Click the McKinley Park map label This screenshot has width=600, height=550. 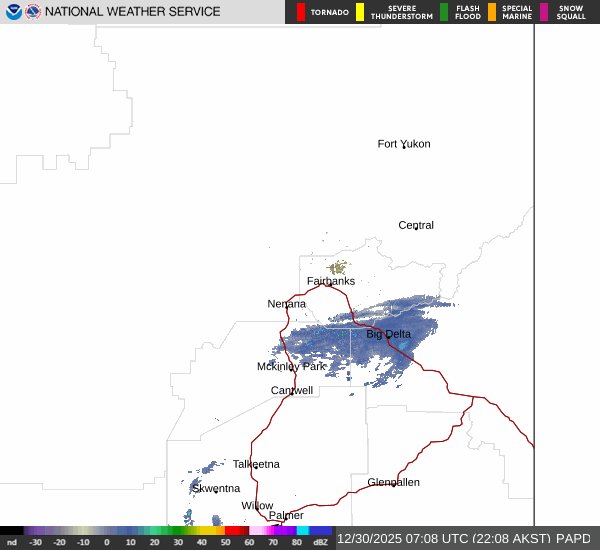pos(291,367)
